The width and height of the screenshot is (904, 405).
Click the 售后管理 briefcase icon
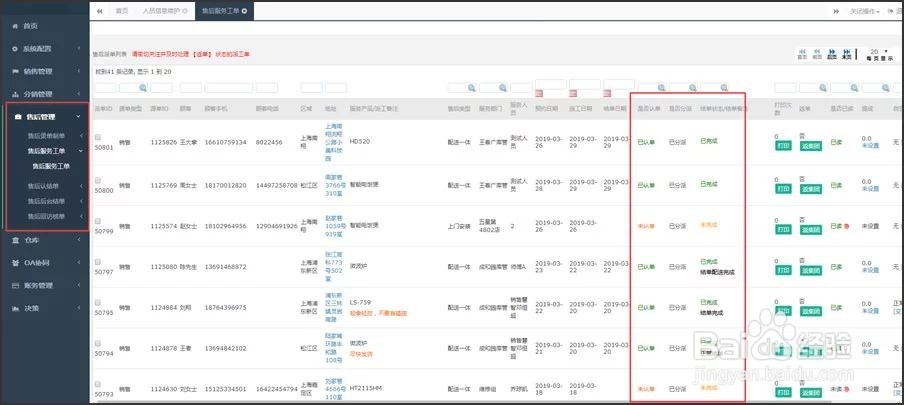click(x=18, y=117)
